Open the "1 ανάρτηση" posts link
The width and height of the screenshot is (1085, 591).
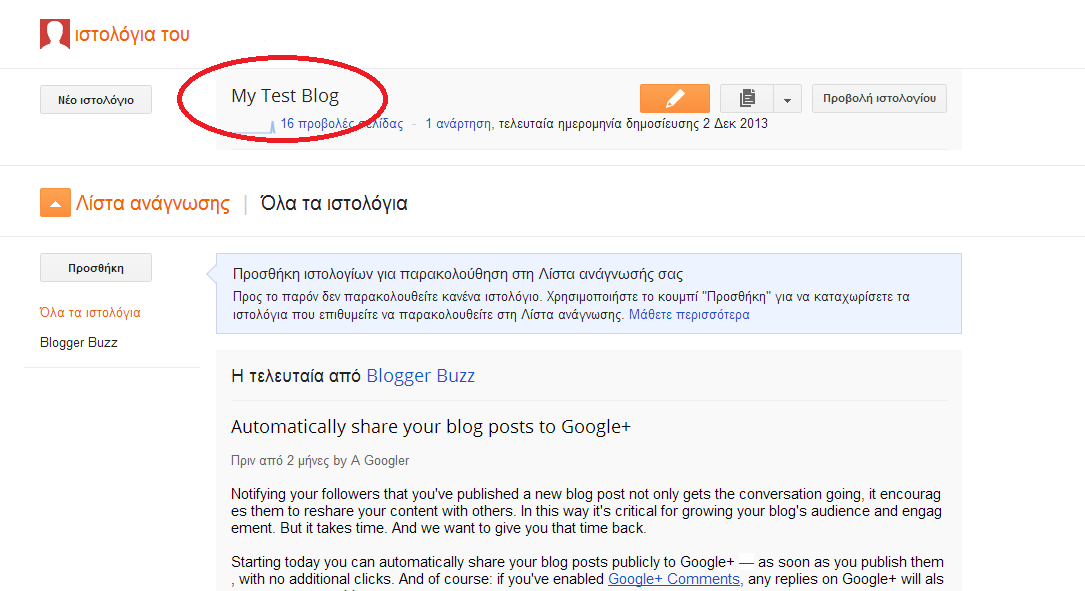point(458,124)
